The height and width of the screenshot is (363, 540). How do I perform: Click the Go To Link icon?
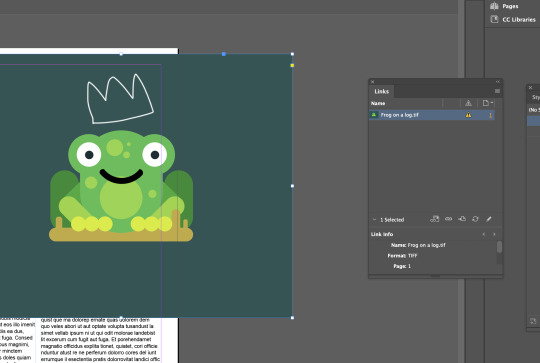pyautogui.click(x=462, y=219)
